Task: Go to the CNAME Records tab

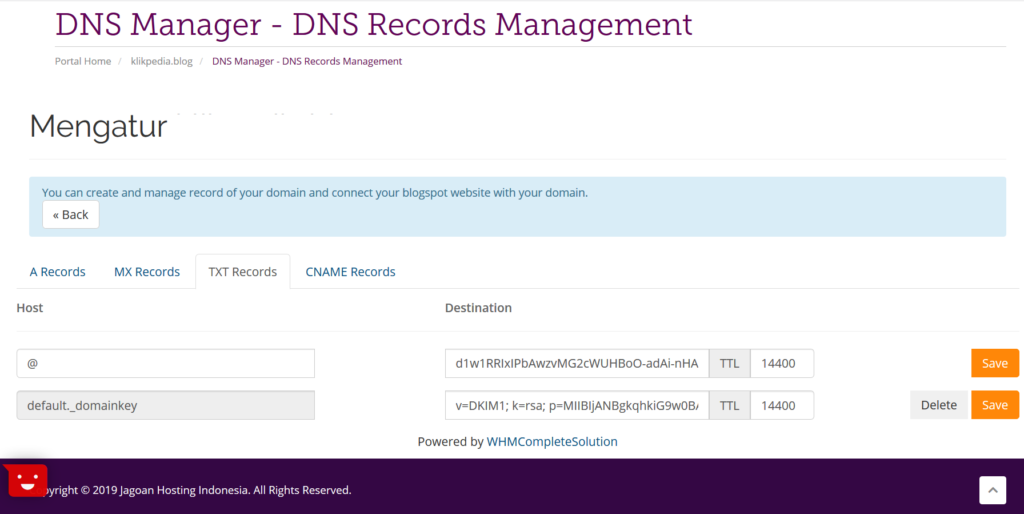Action: (350, 272)
